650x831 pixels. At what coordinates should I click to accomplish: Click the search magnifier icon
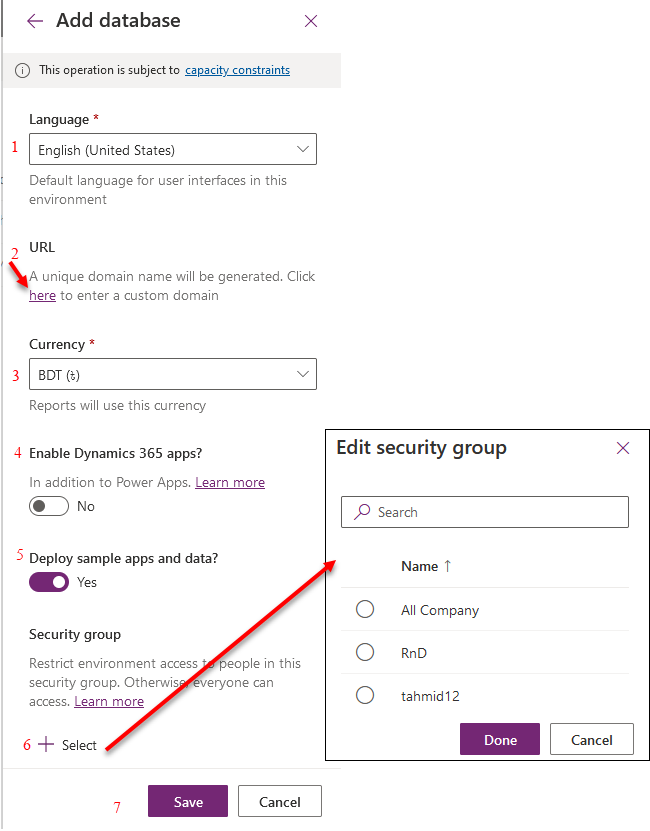362,512
